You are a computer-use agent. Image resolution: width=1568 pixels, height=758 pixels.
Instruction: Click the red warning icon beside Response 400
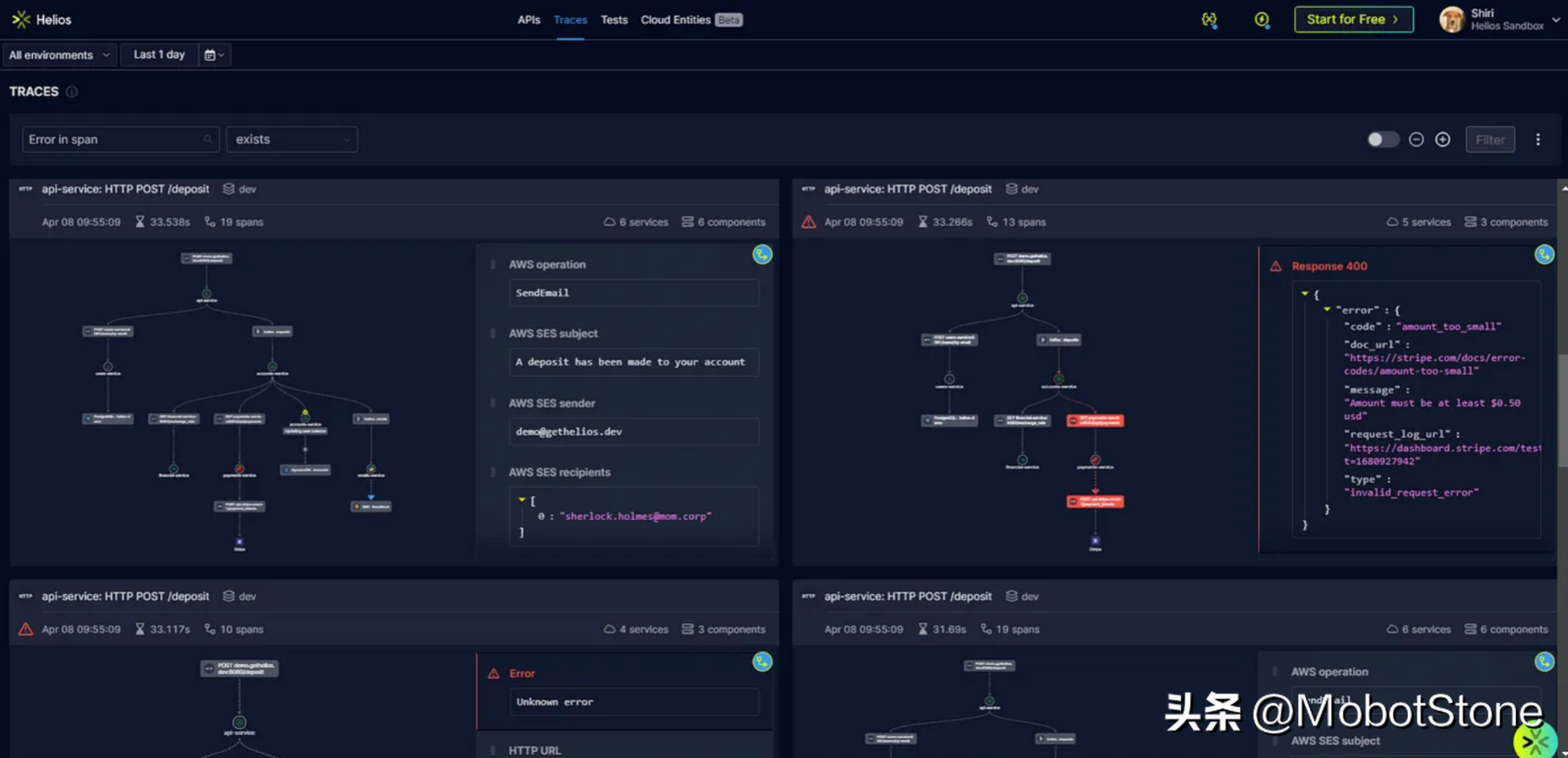tap(1275, 266)
